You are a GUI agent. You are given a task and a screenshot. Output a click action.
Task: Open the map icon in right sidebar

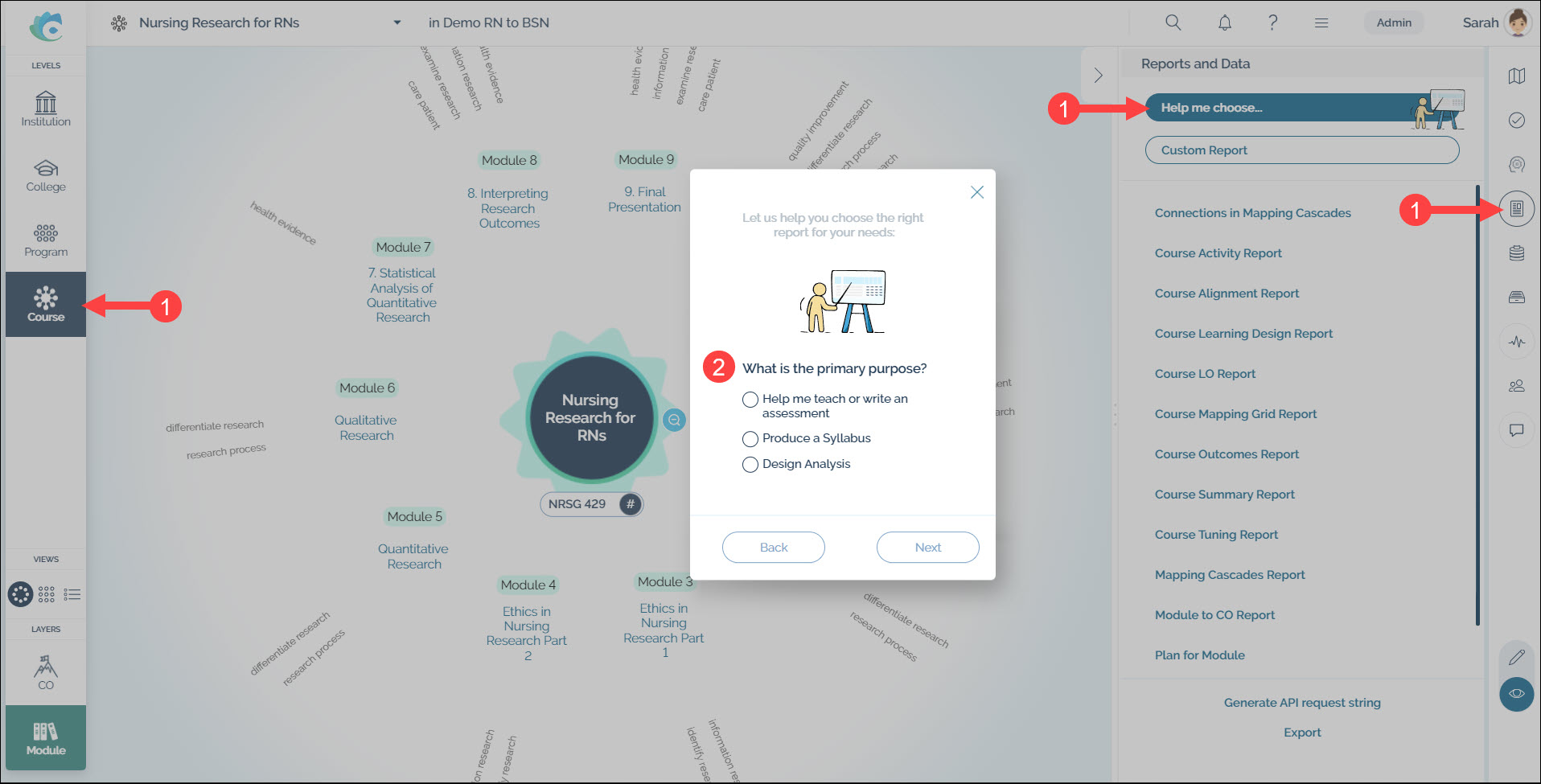1517,76
